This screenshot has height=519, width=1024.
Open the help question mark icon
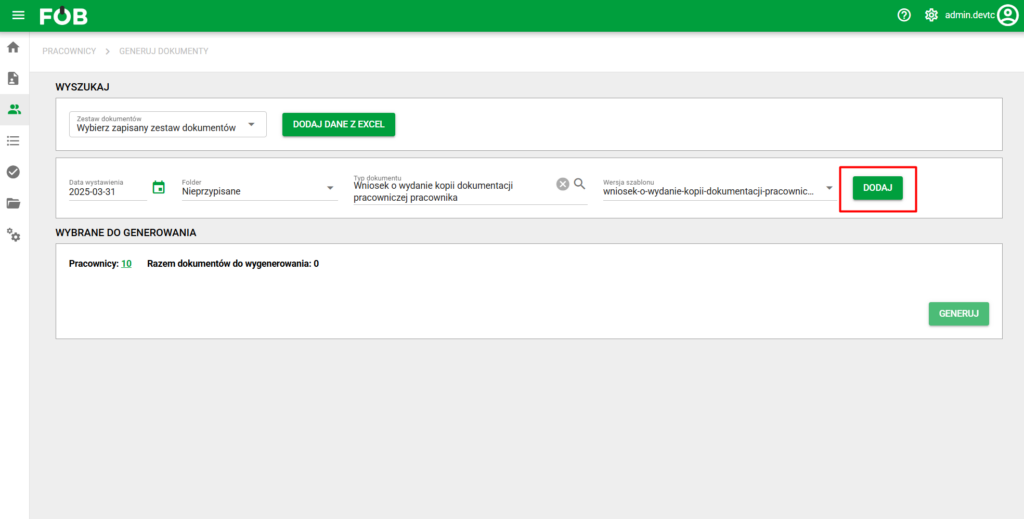coord(904,15)
